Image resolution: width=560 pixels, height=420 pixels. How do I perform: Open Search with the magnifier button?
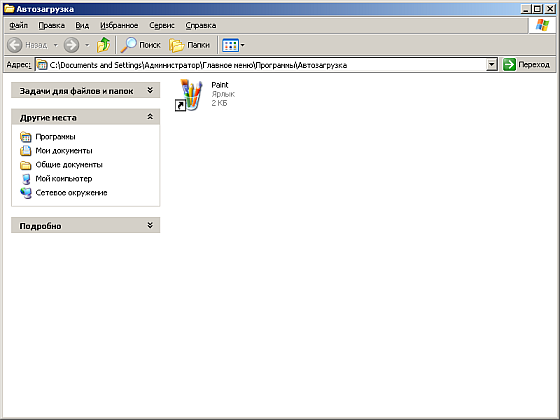click(140, 45)
